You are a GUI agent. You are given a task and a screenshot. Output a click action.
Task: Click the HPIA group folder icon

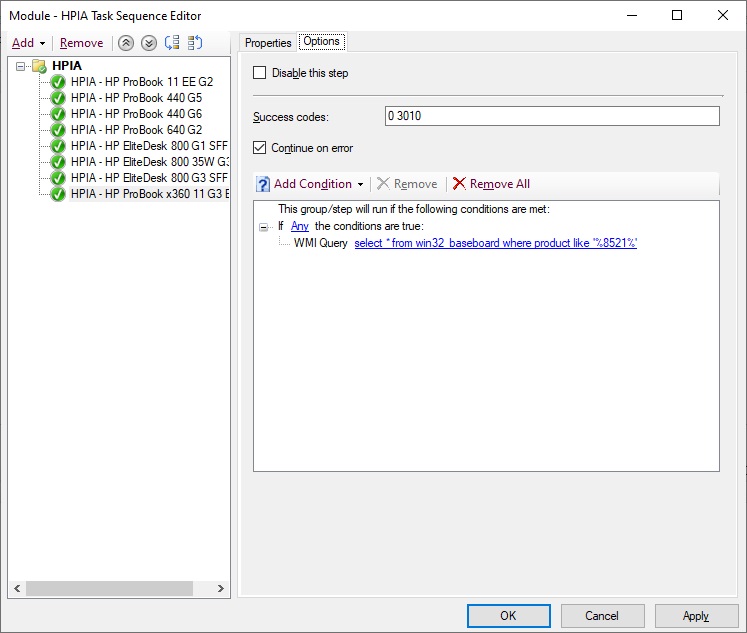(39, 66)
